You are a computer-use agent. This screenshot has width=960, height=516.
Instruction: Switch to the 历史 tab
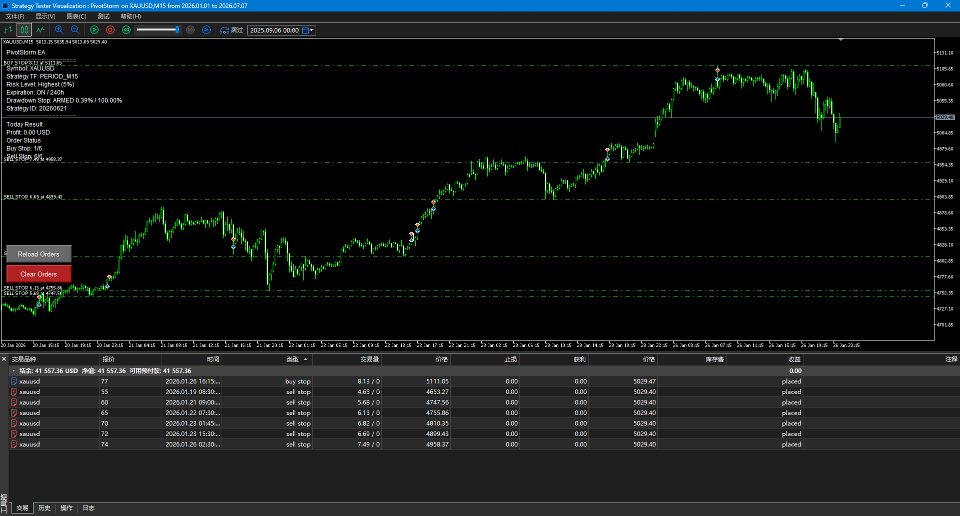coord(45,508)
